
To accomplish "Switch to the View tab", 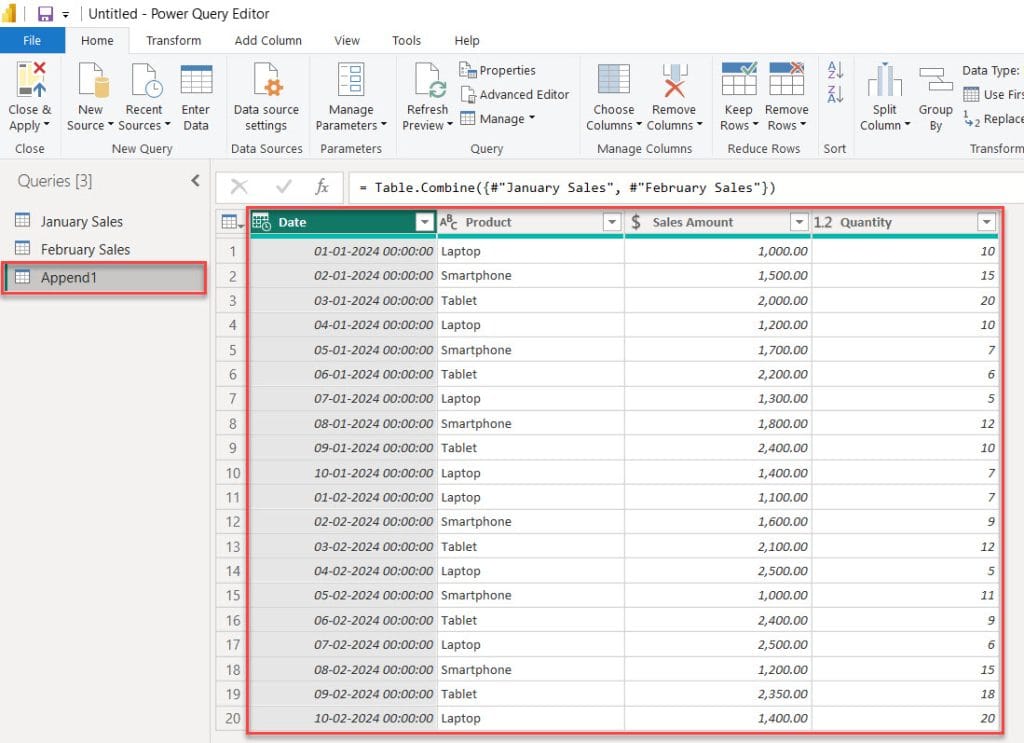I will [347, 40].
